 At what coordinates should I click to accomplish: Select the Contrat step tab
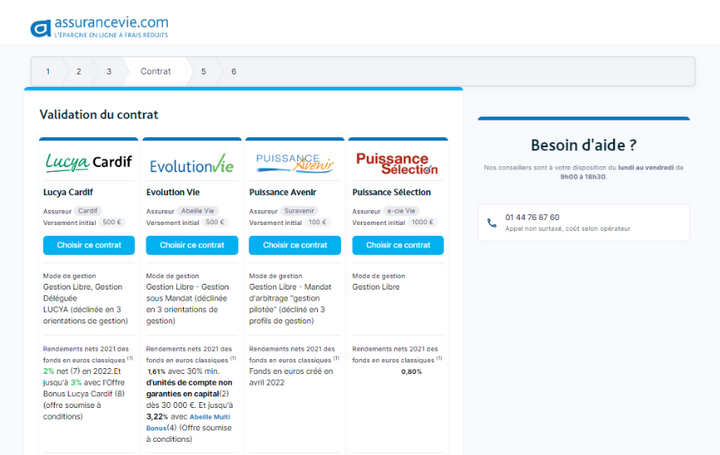155,72
